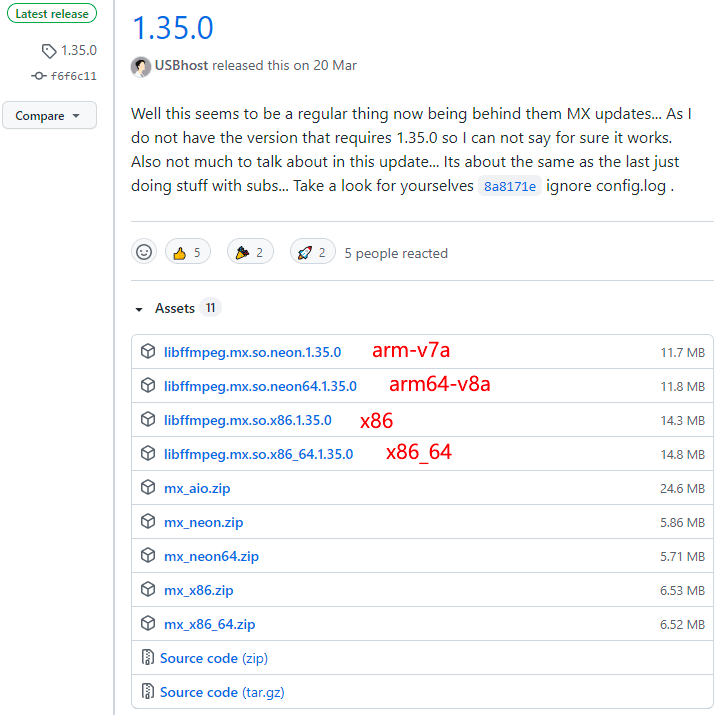This screenshot has height=715, width=723.
Task: Open commit 8a8171e reference
Action: click(509, 187)
